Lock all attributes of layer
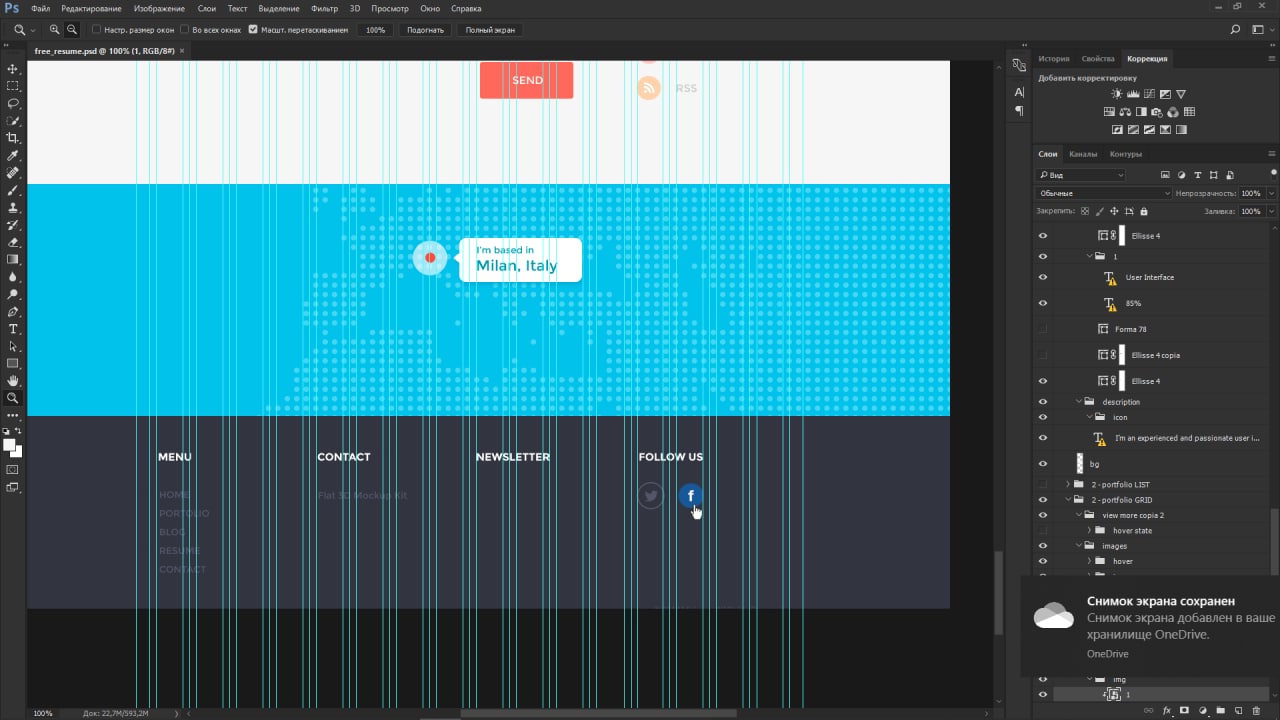This screenshot has width=1280, height=720. (x=1144, y=211)
